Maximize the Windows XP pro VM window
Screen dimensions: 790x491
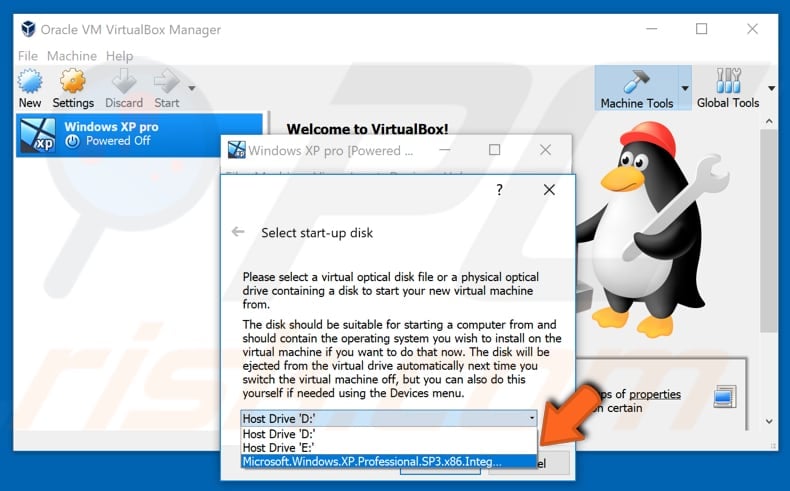coord(494,150)
